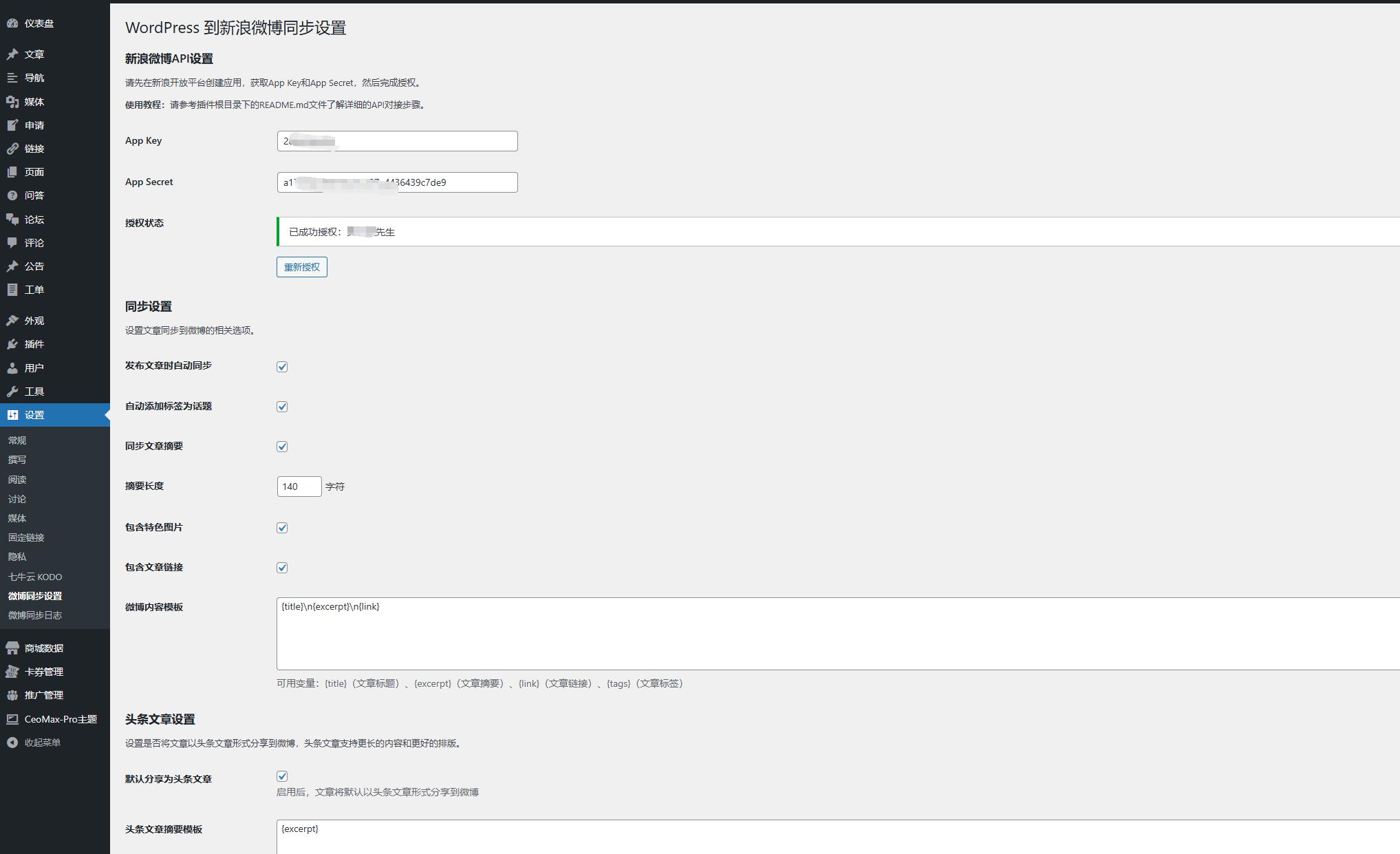Open 媒体 under the settings submenu

[17, 518]
